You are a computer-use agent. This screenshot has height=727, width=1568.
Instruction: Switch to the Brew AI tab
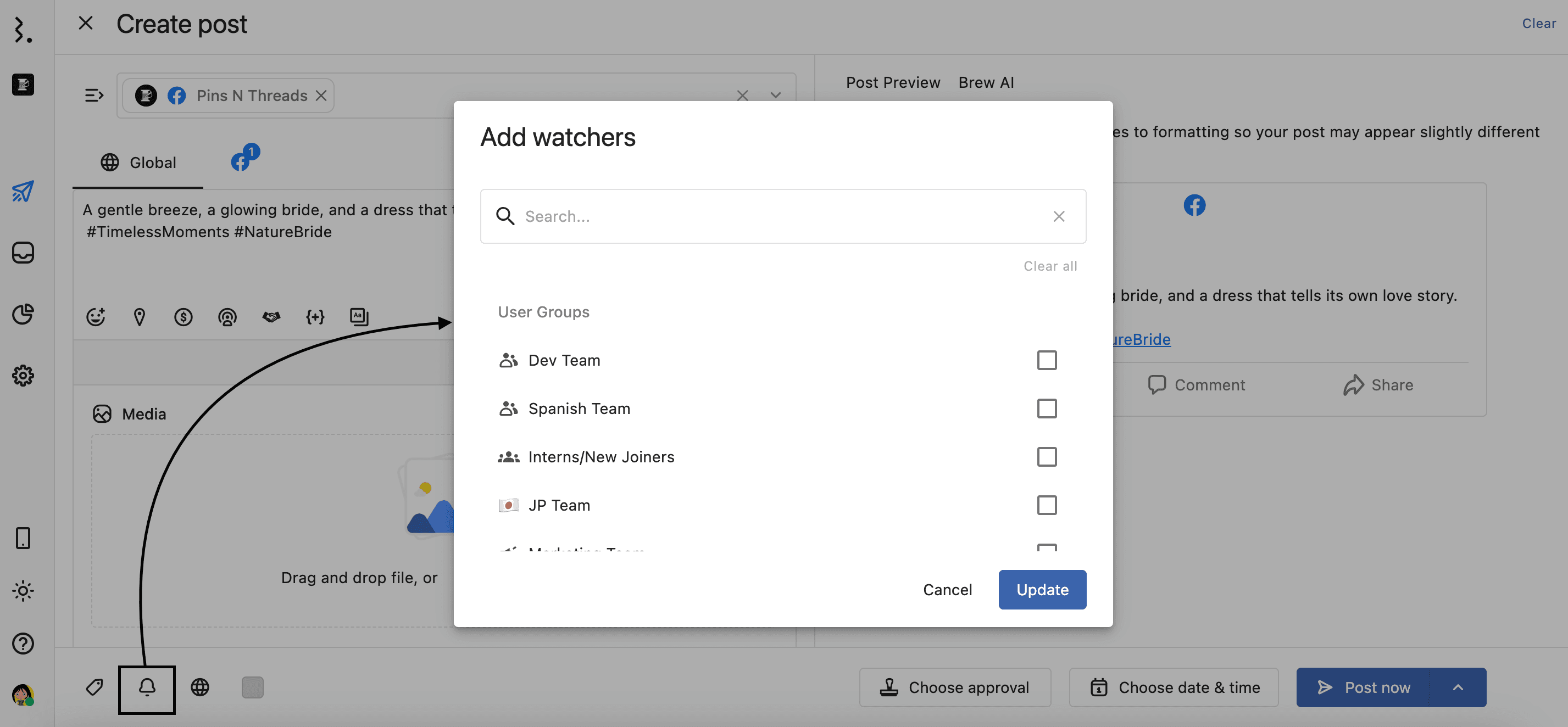(x=986, y=82)
